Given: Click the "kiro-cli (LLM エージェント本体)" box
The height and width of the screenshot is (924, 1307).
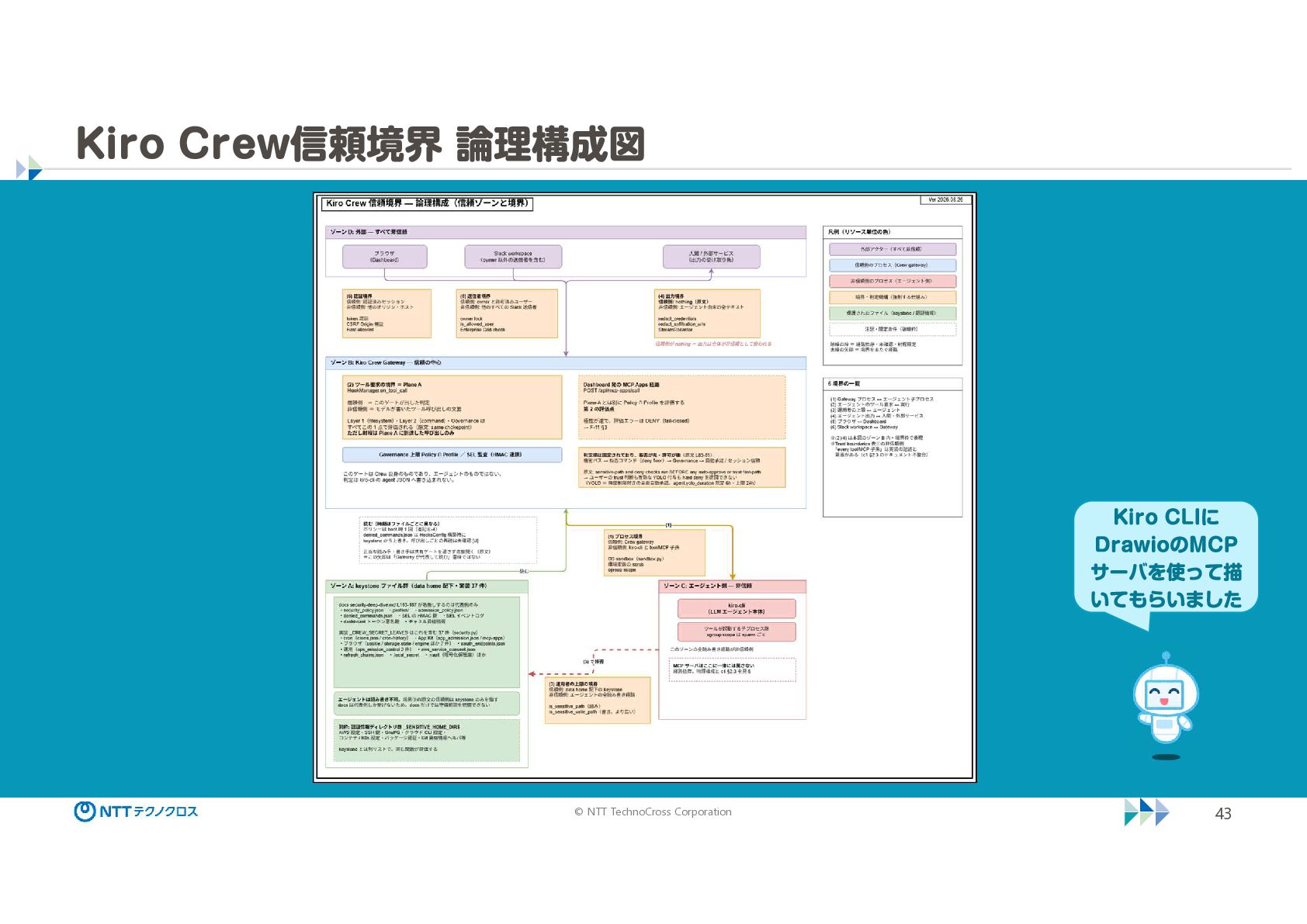Looking at the screenshot, I should pyautogui.click(x=737, y=608).
